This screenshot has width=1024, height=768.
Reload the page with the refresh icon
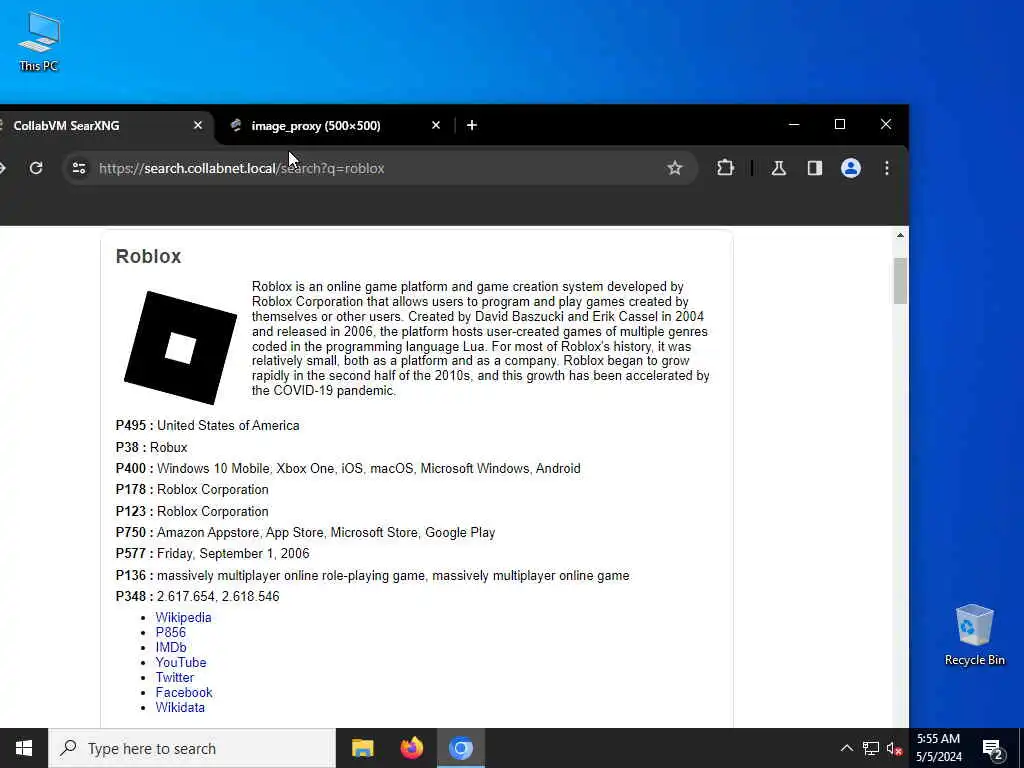coord(36,168)
